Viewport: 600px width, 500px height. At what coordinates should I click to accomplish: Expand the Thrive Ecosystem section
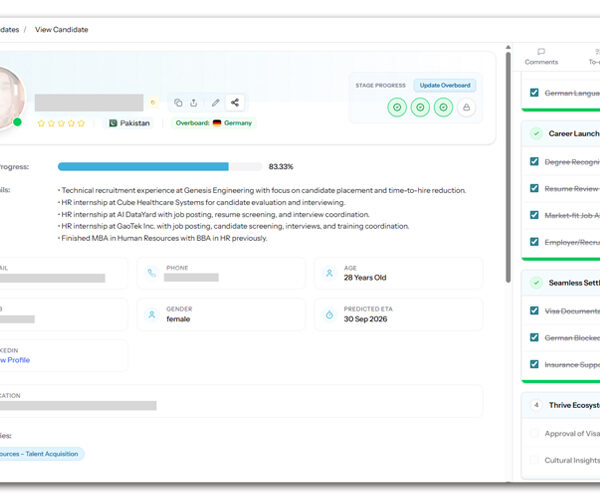pyautogui.click(x=561, y=405)
